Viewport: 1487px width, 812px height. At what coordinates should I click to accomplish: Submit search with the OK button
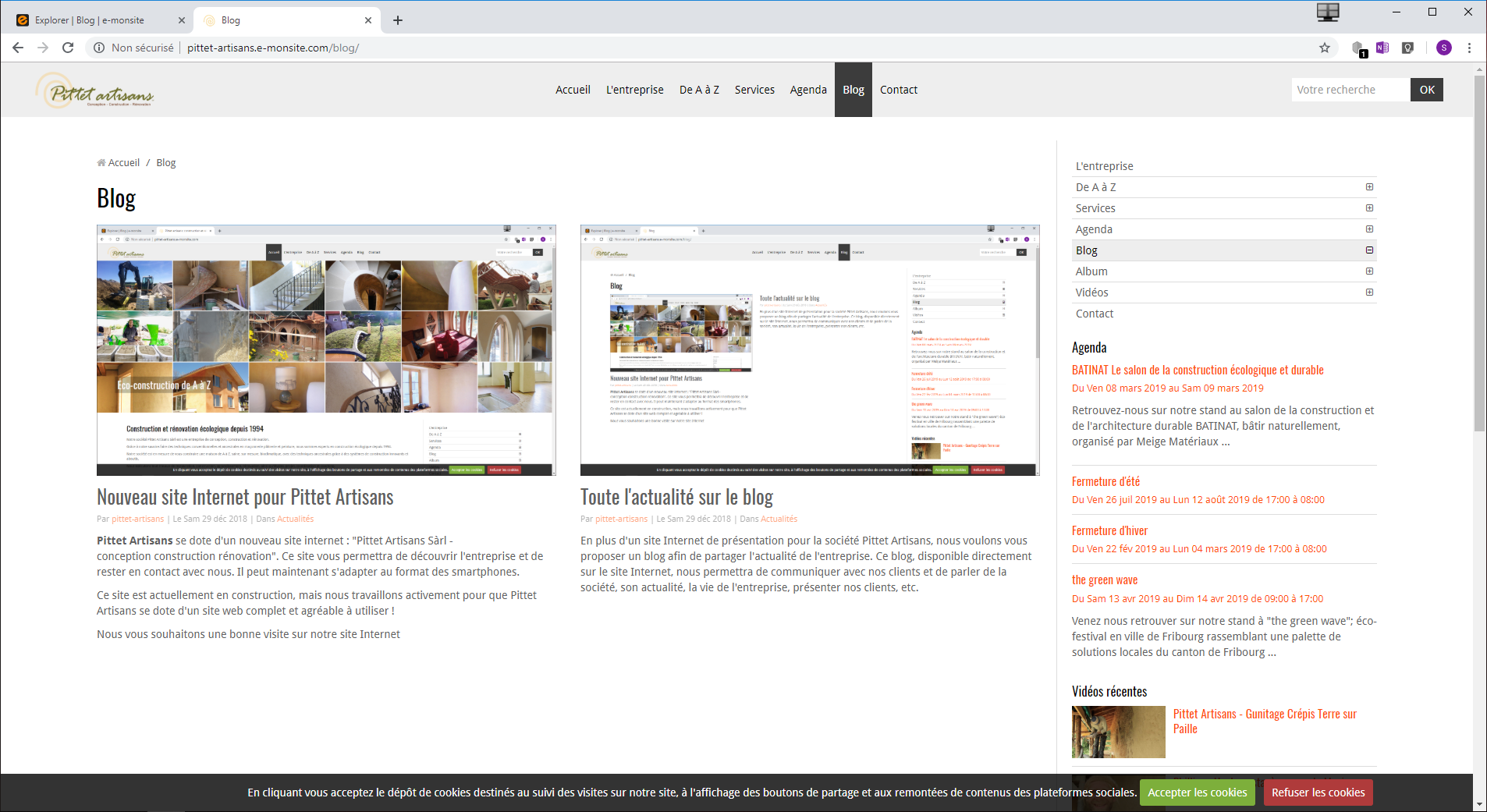tap(1427, 90)
